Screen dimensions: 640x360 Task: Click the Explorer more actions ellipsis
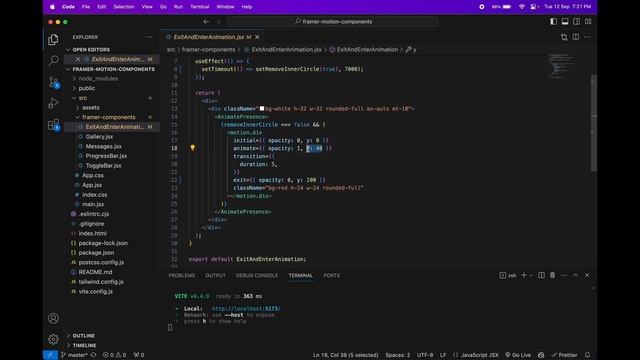149,37
